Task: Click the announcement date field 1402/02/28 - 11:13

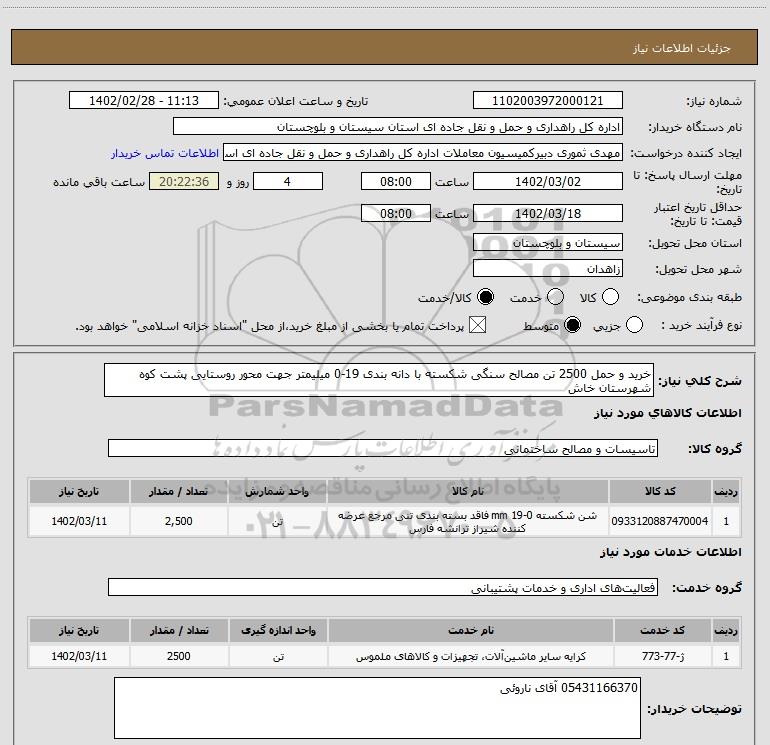Action: point(144,100)
